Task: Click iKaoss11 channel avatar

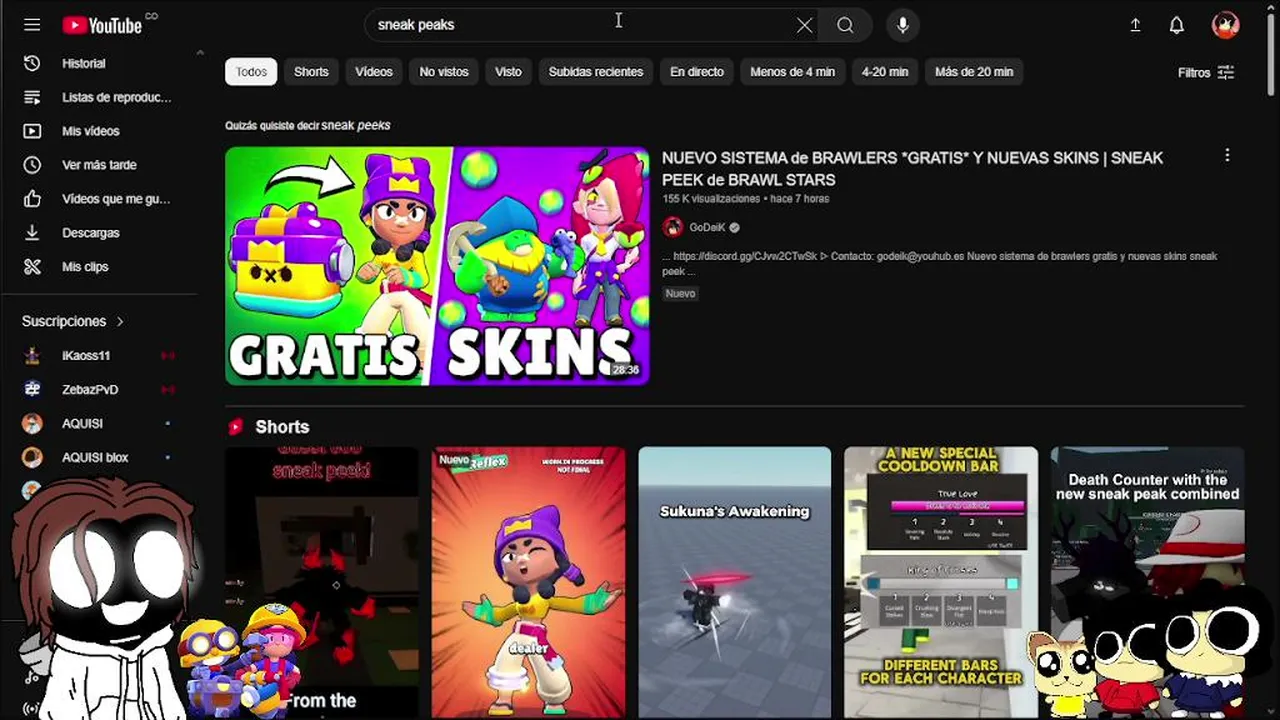Action: (x=32, y=355)
